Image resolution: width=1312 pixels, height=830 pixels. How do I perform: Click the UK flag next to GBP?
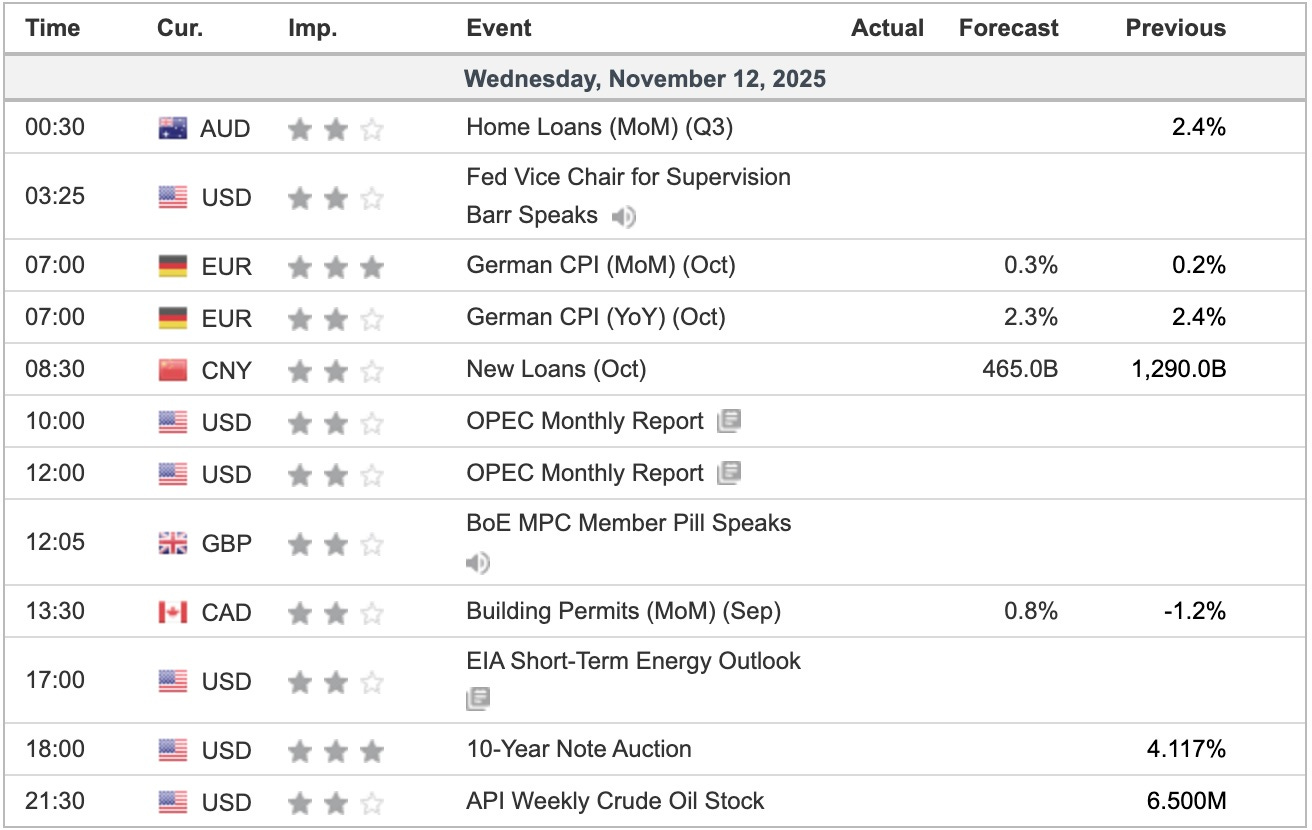click(x=173, y=544)
